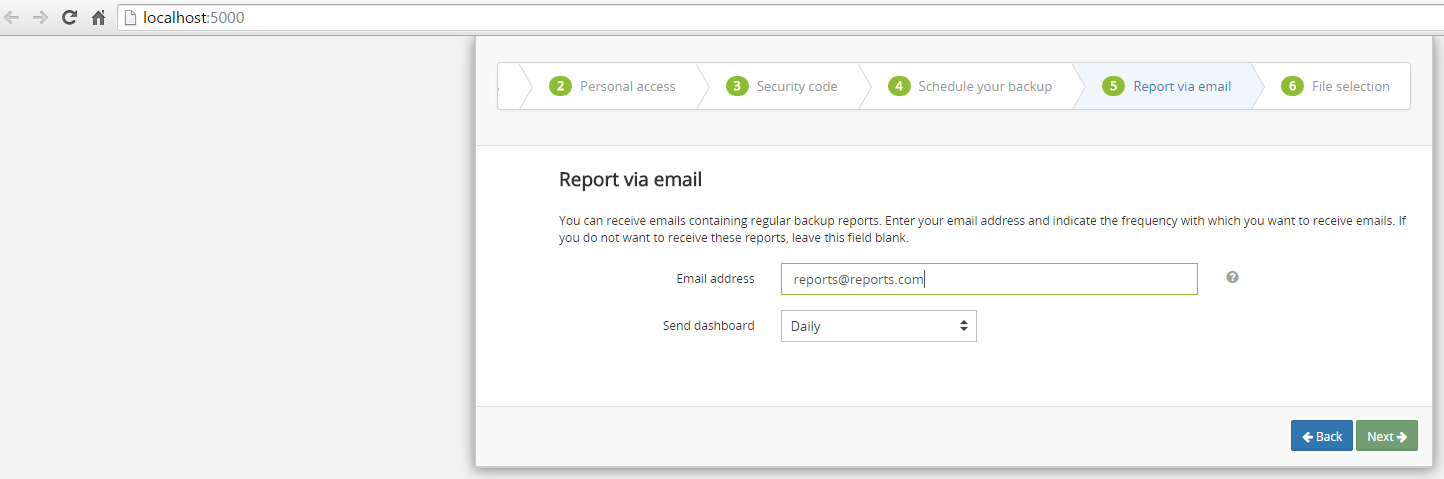Click the green step 6 number badge
This screenshot has width=1444, height=479.
(x=1292, y=86)
